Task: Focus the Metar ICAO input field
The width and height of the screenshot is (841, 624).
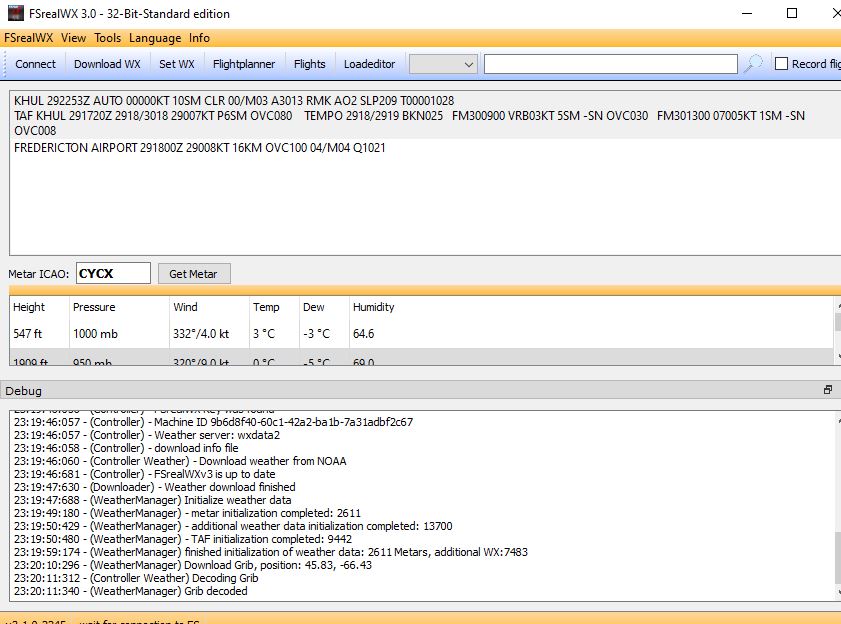Action: (x=113, y=274)
